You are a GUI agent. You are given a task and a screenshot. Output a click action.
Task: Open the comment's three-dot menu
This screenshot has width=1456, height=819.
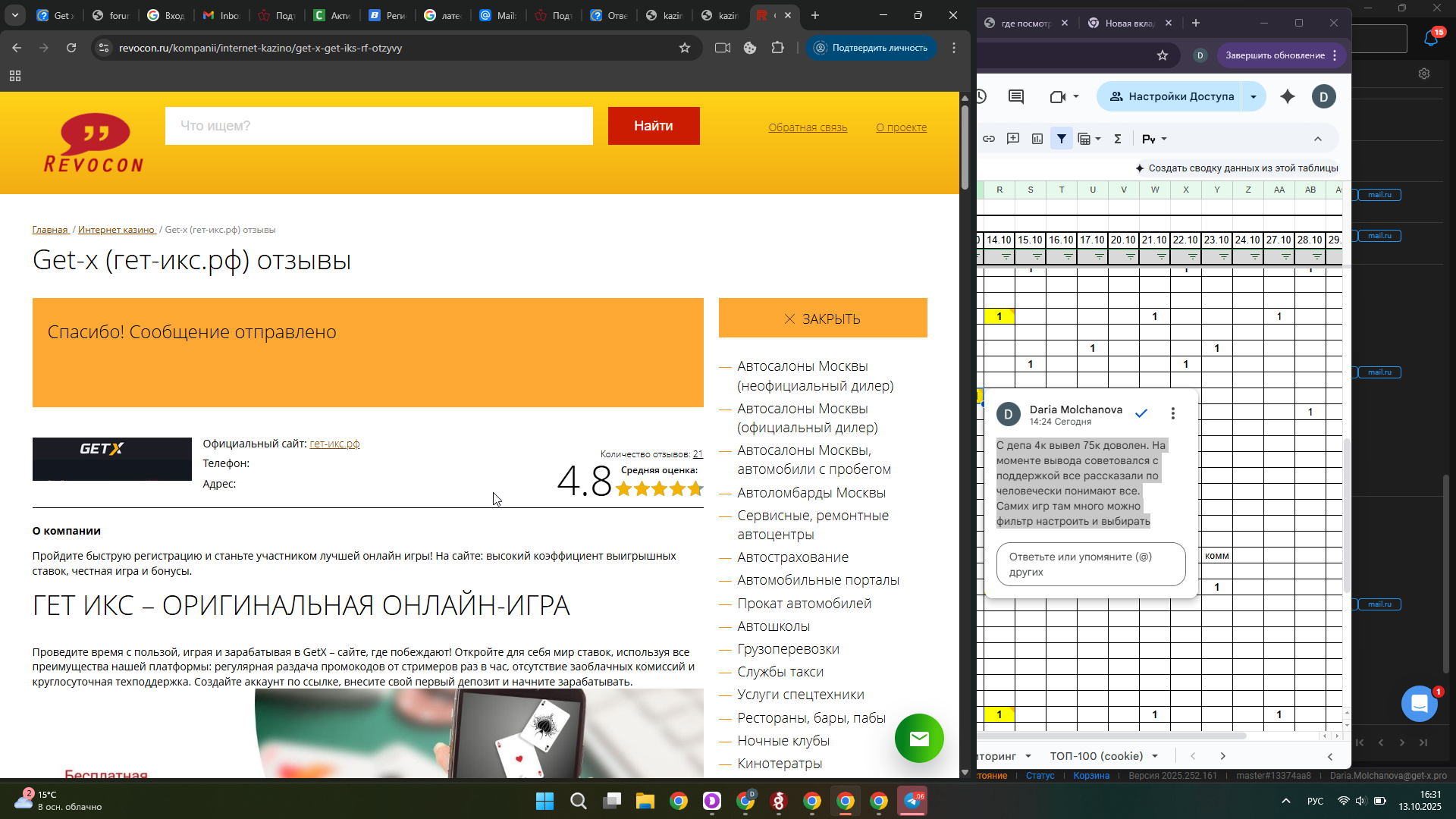(x=1173, y=413)
